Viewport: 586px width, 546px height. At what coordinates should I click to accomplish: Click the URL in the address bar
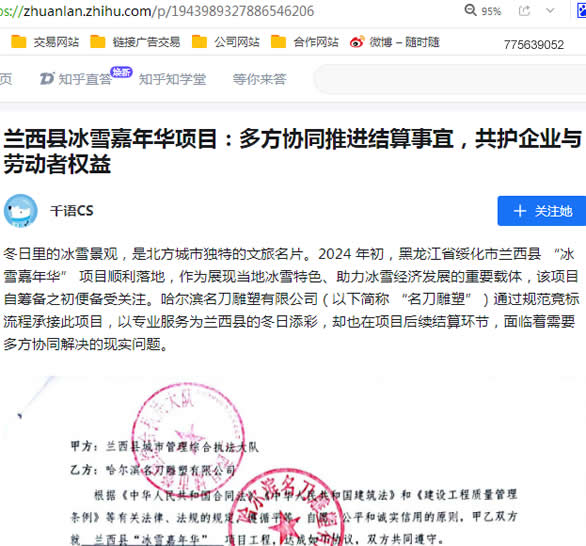(x=157, y=11)
